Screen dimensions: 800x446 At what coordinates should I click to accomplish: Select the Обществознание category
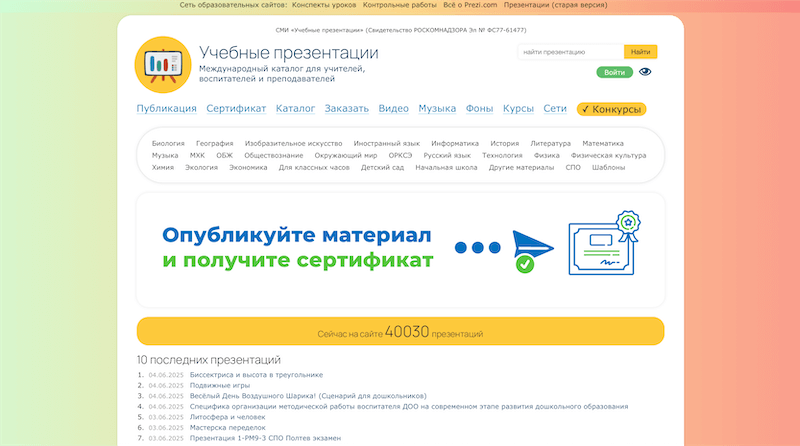click(x=273, y=155)
